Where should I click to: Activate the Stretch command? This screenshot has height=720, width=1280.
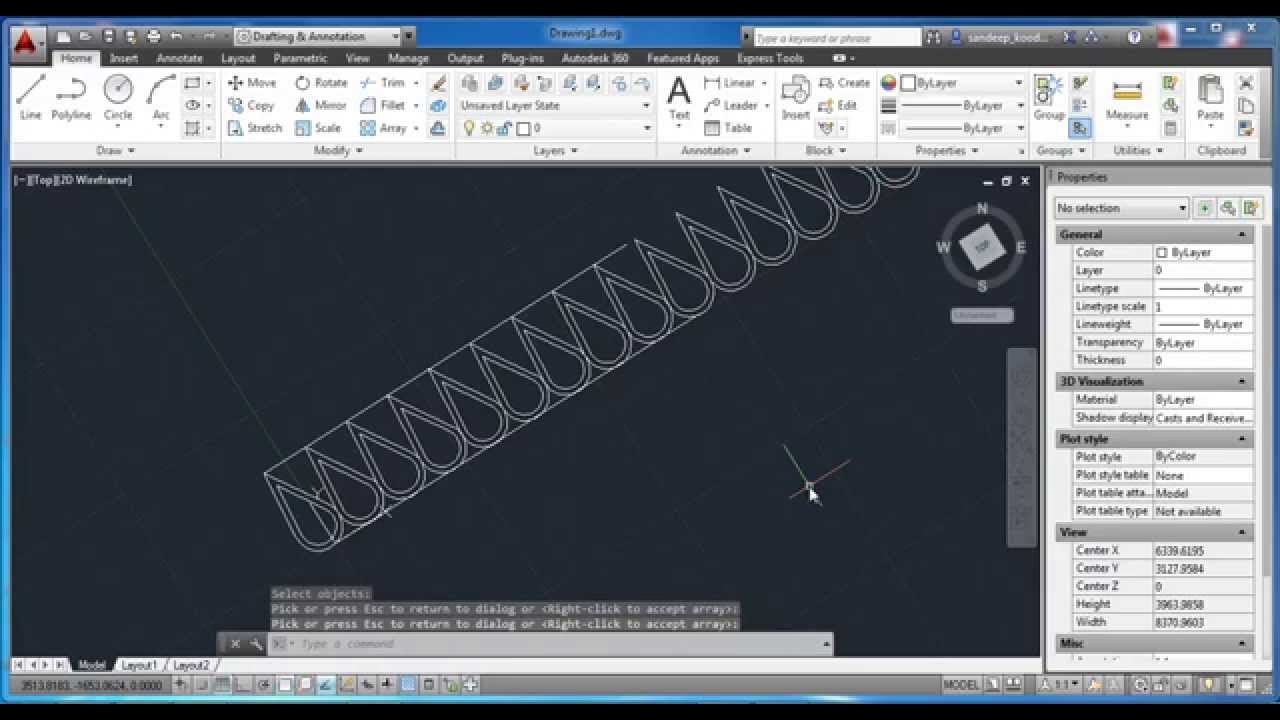255,128
